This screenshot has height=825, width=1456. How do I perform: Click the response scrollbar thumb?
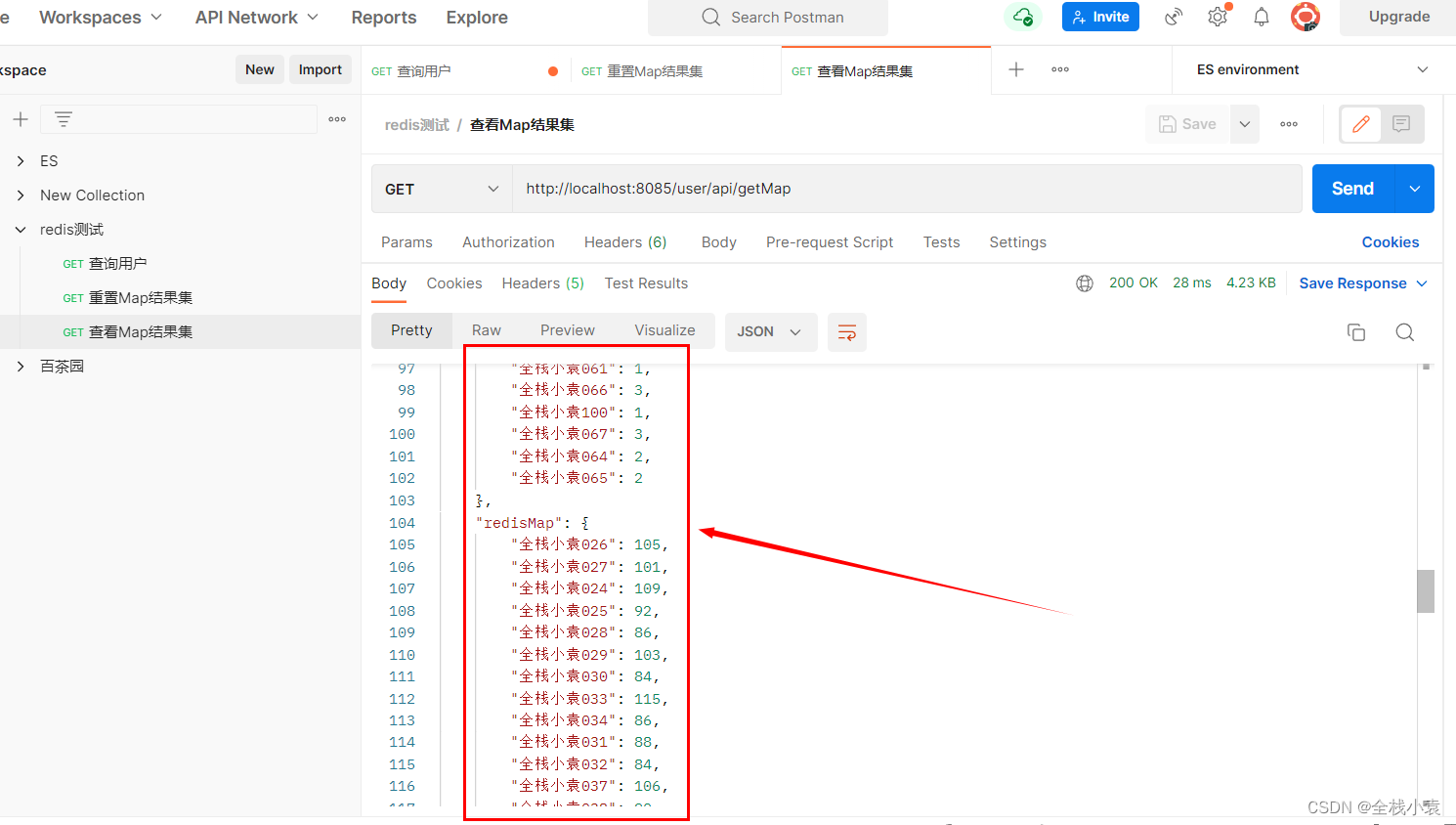pos(1426,591)
